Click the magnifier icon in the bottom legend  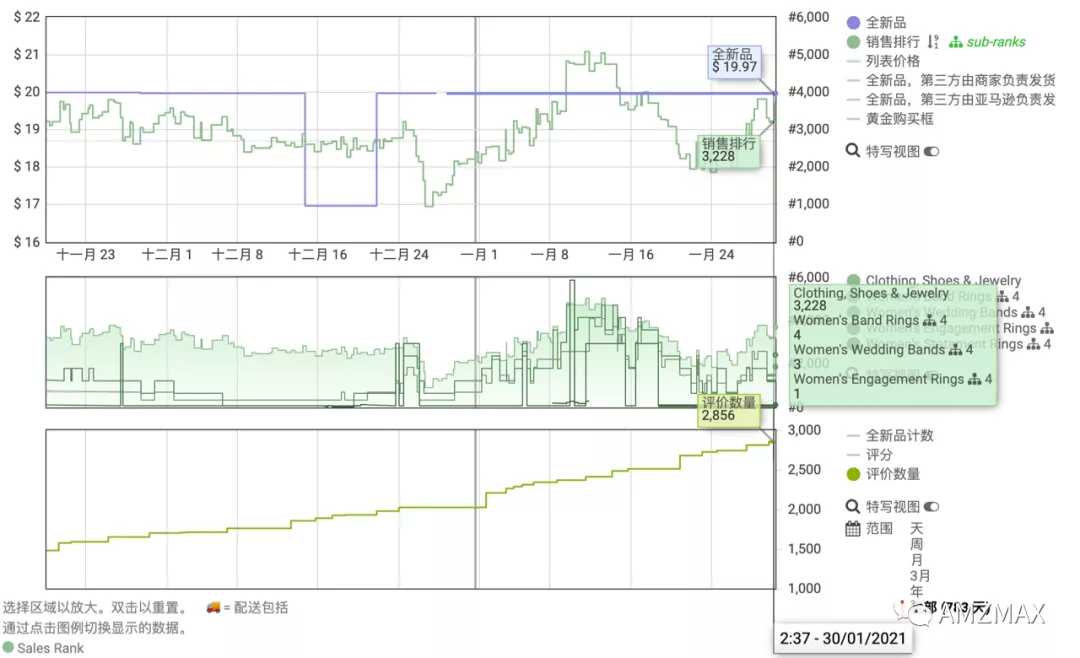click(x=853, y=506)
